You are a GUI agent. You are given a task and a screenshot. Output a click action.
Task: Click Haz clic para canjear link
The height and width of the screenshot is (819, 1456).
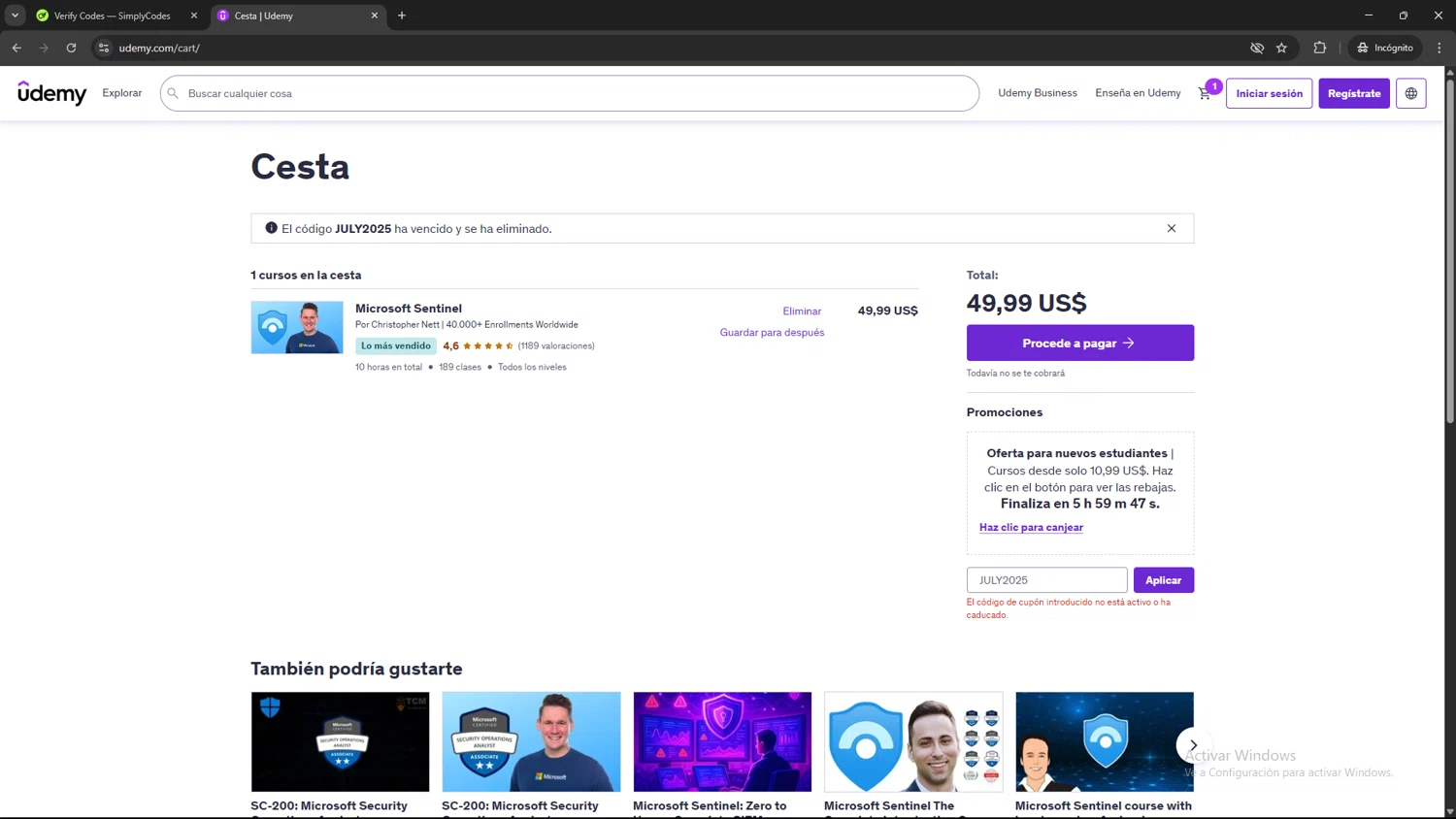[1031, 528]
